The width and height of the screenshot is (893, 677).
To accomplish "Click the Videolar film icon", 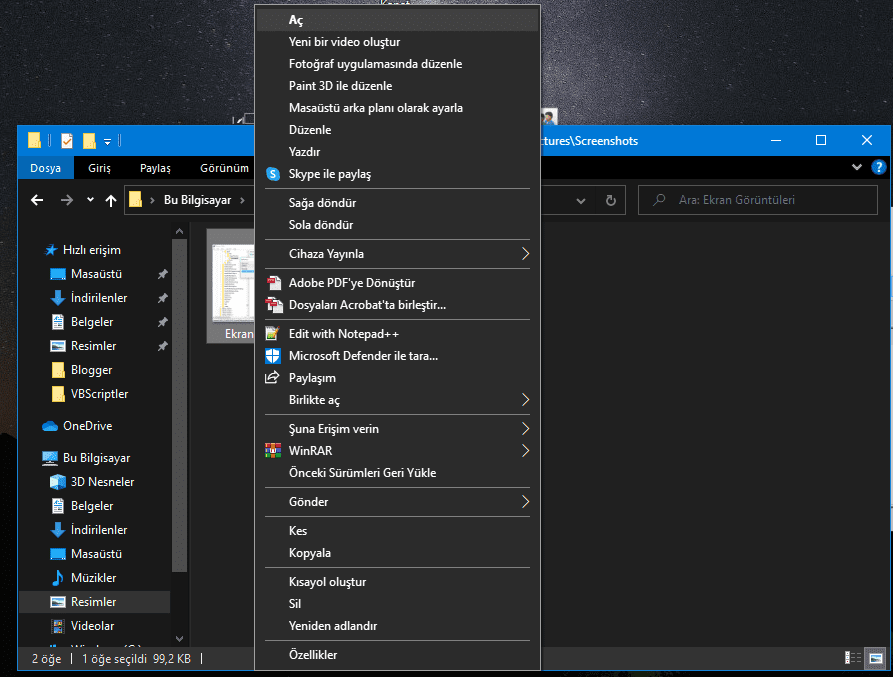I will (58, 626).
